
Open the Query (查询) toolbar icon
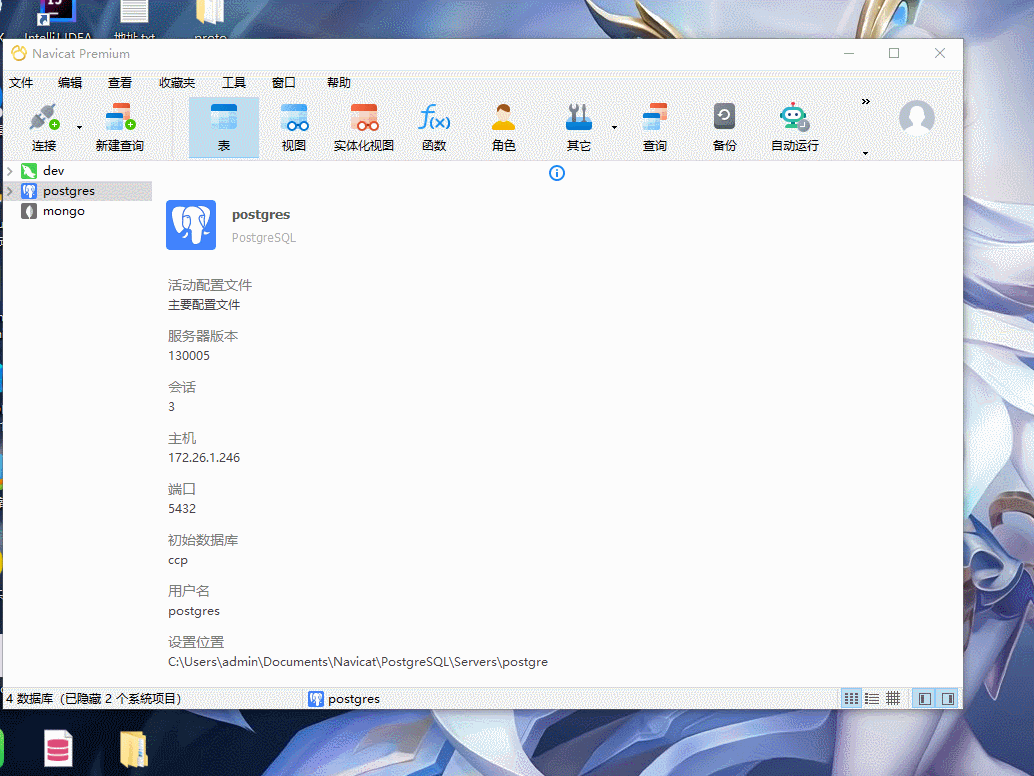pyautogui.click(x=654, y=127)
